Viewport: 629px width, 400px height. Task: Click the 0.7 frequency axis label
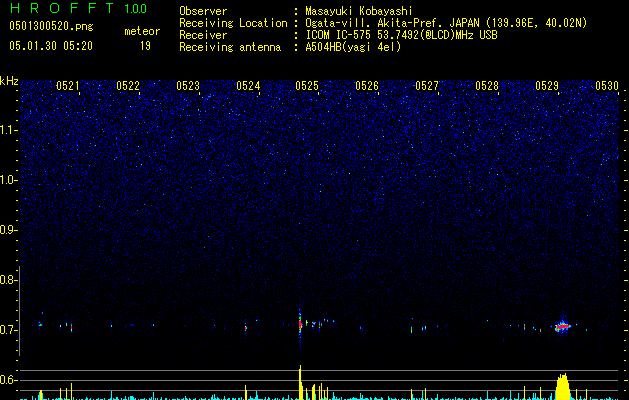tap(8, 330)
